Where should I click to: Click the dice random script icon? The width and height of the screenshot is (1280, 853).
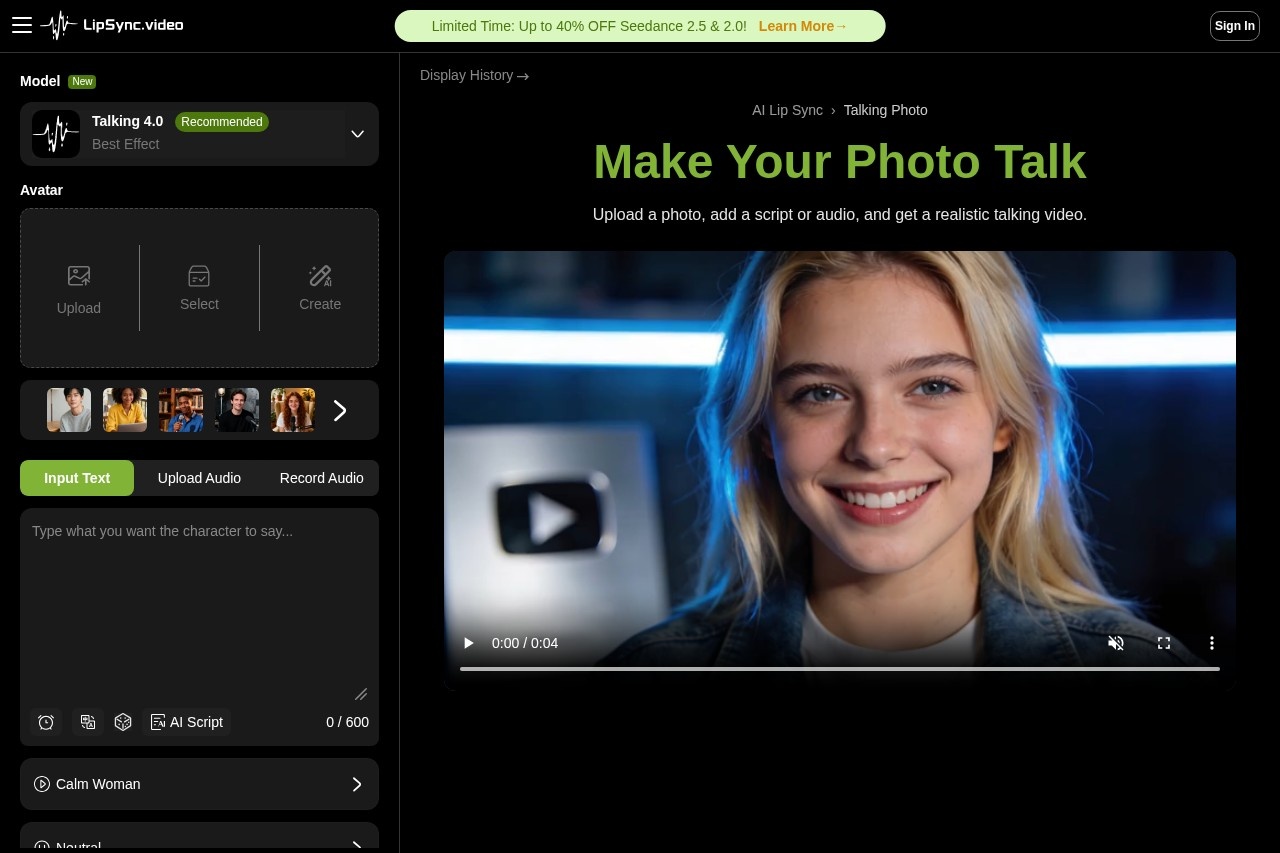[123, 722]
